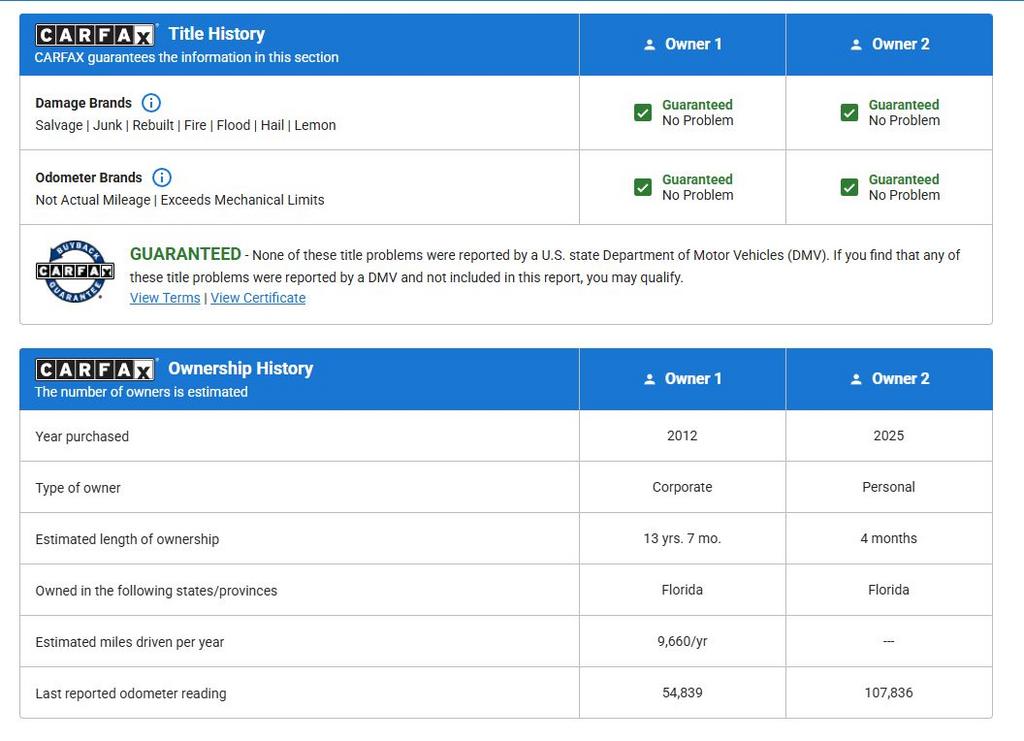The height and width of the screenshot is (741, 1024).
Task: Click the 'Year purchased' row label
Action: [82, 436]
